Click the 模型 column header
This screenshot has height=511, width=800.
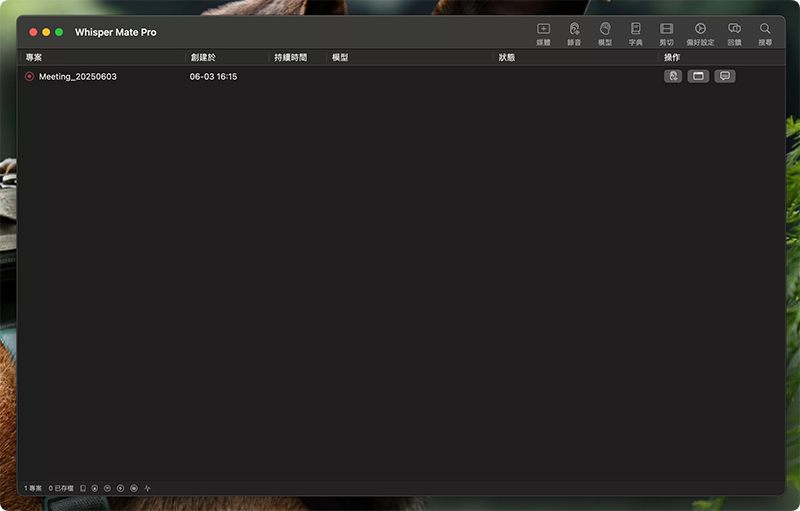340,58
